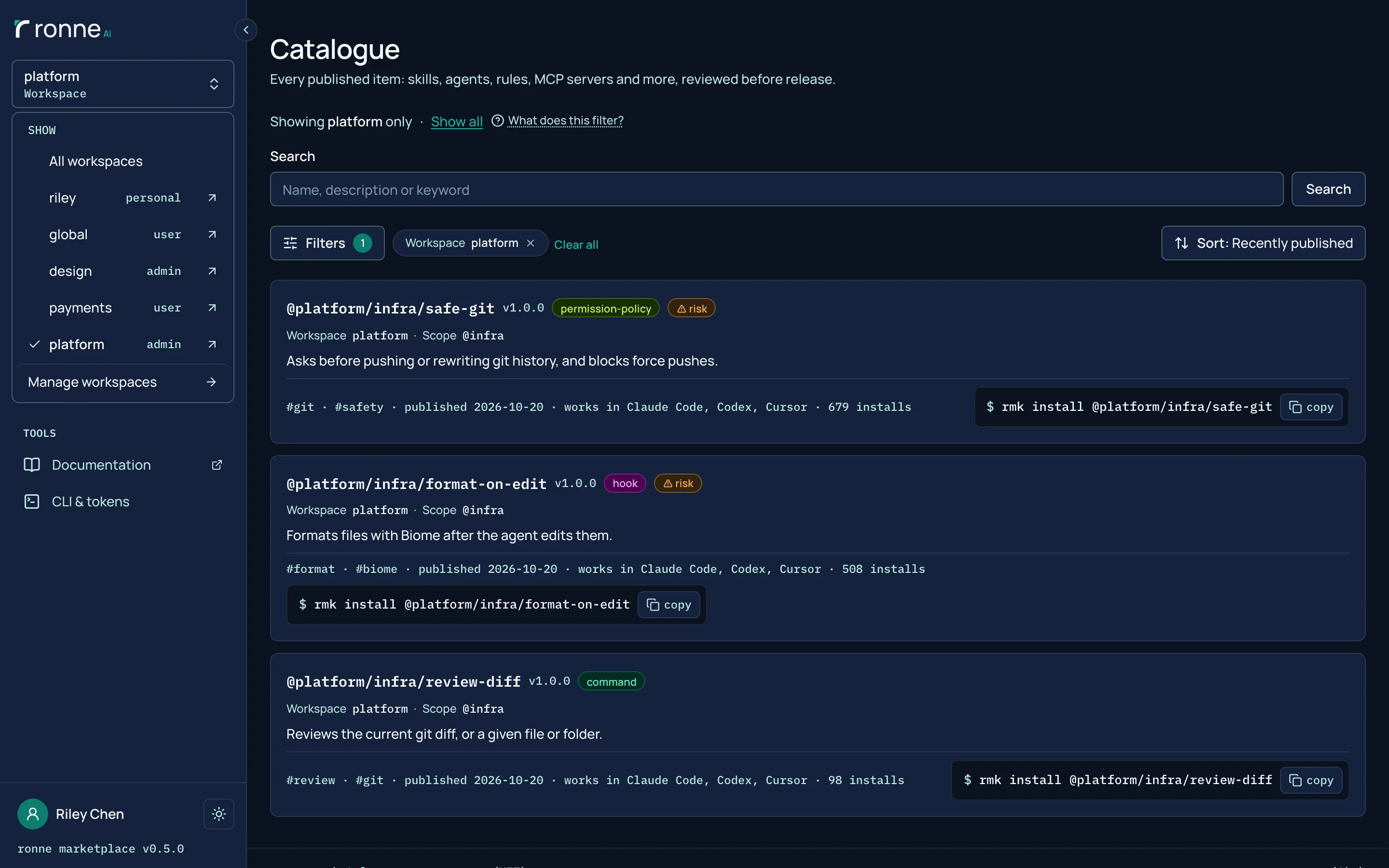Click the What does this filter? help link
The width and height of the screenshot is (1389, 868).
[x=565, y=121]
